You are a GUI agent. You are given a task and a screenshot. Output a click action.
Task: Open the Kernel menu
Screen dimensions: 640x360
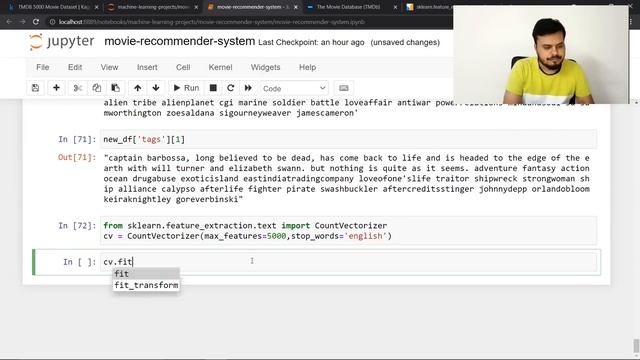point(220,67)
